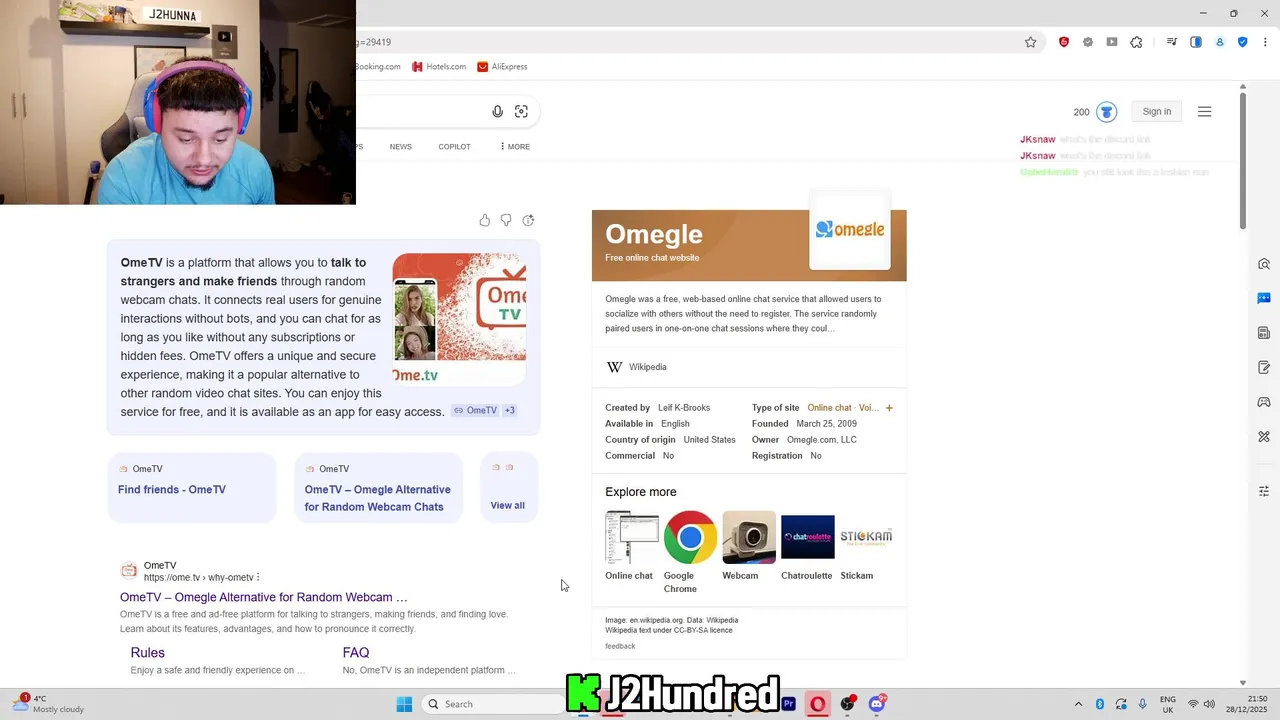Open the Opera browser taskbar icon

coord(818,704)
